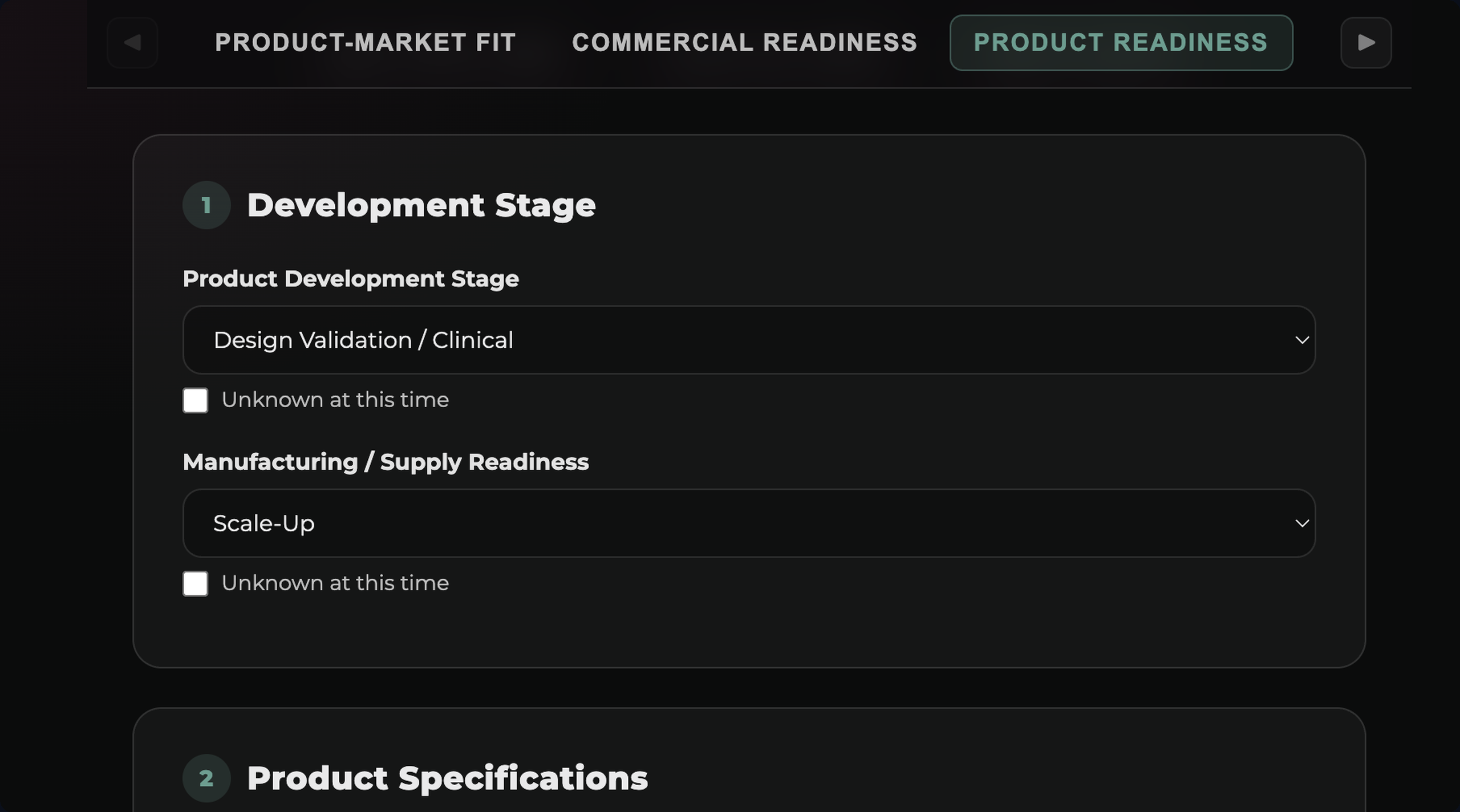Click the Development Stage section heading

(x=421, y=205)
